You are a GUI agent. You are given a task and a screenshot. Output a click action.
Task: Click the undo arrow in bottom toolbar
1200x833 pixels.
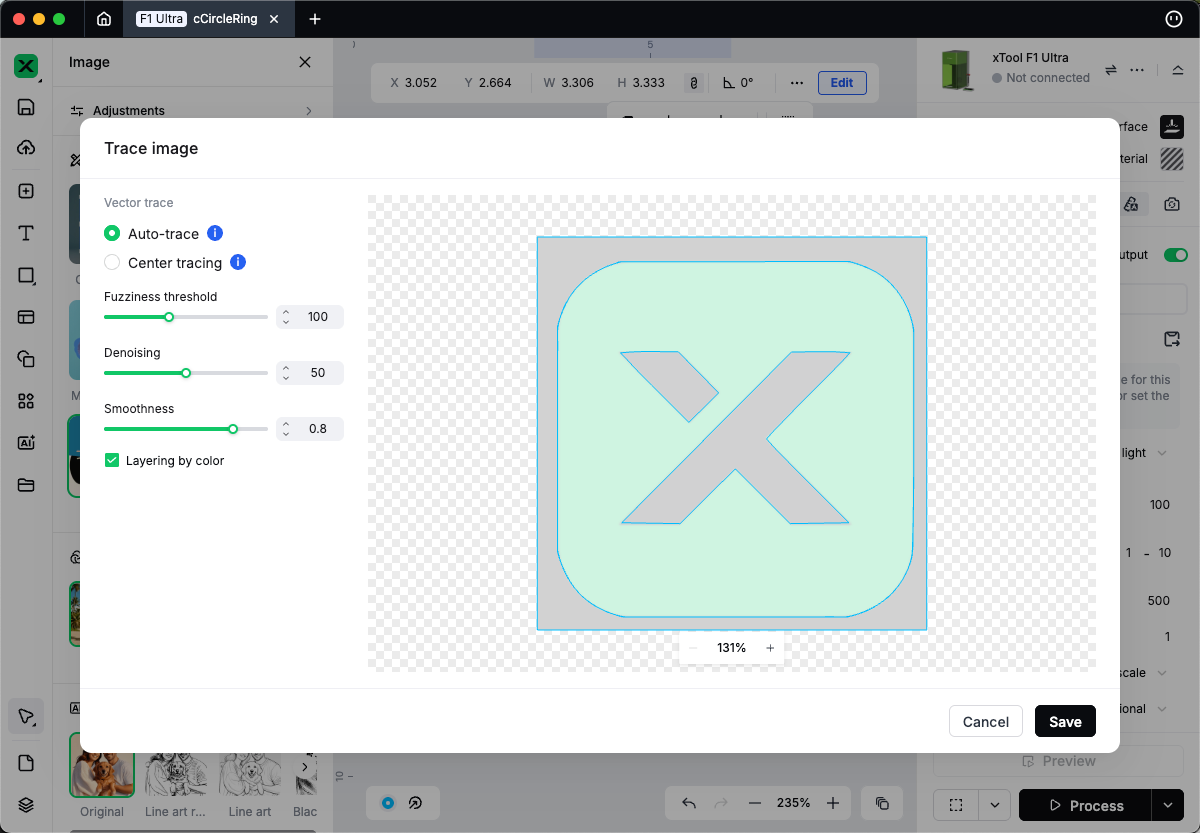point(689,803)
